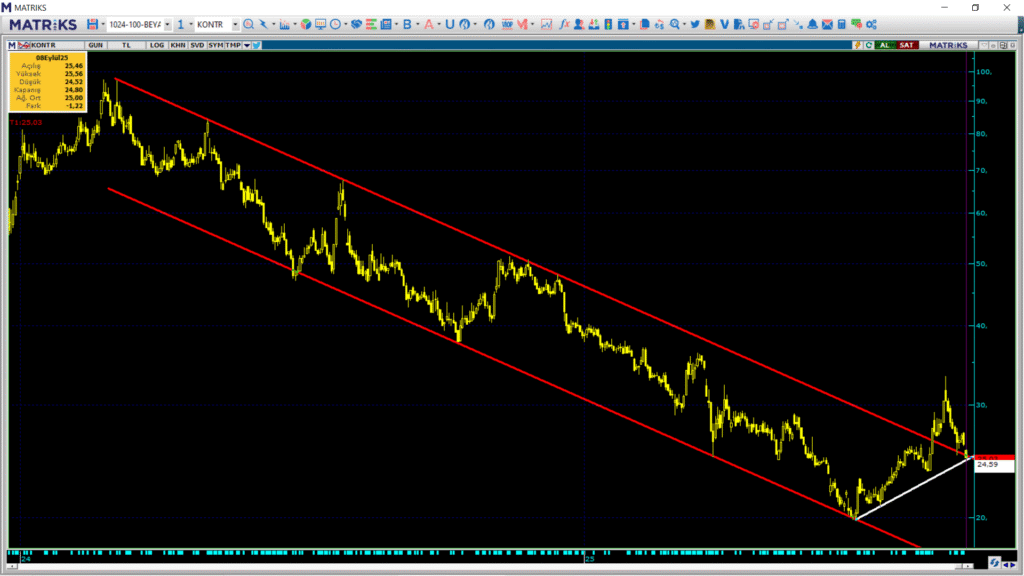
Task: Click the Twitter bird icon in chart header
Action: click(257, 45)
